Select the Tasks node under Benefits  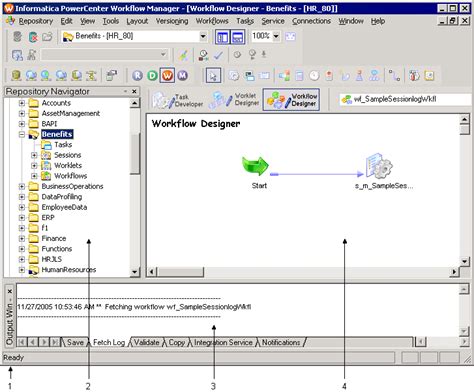[63, 145]
